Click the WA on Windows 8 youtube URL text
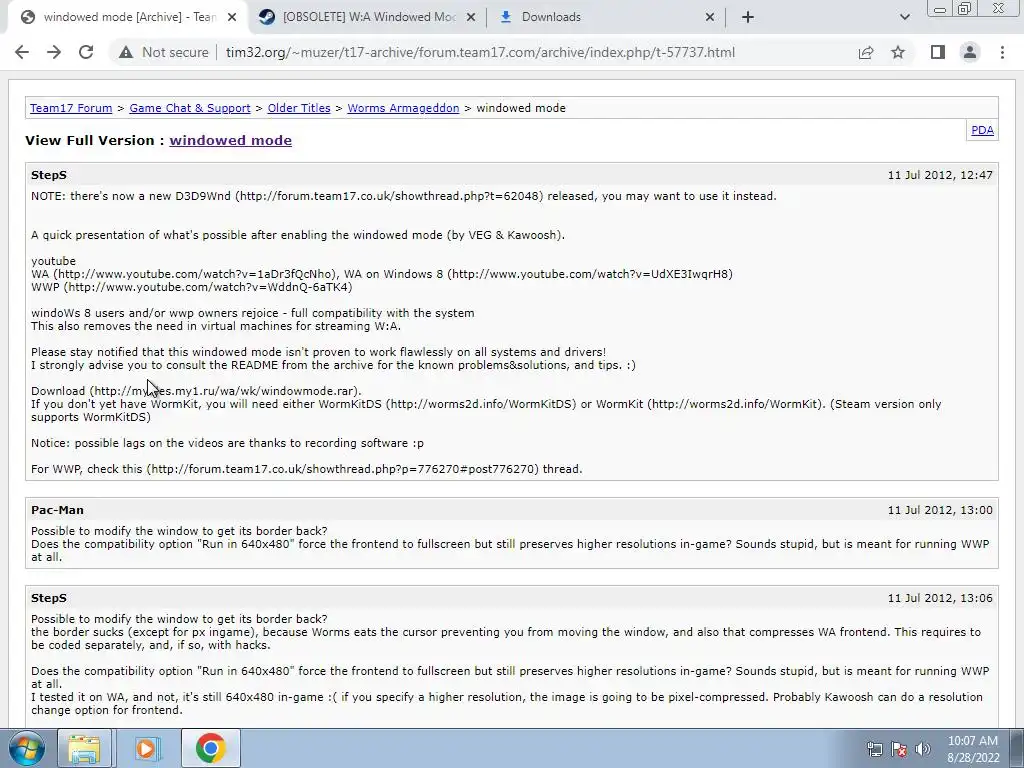Image resolution: width=1024 pixels, height=768 pixels. coord(590,274)
